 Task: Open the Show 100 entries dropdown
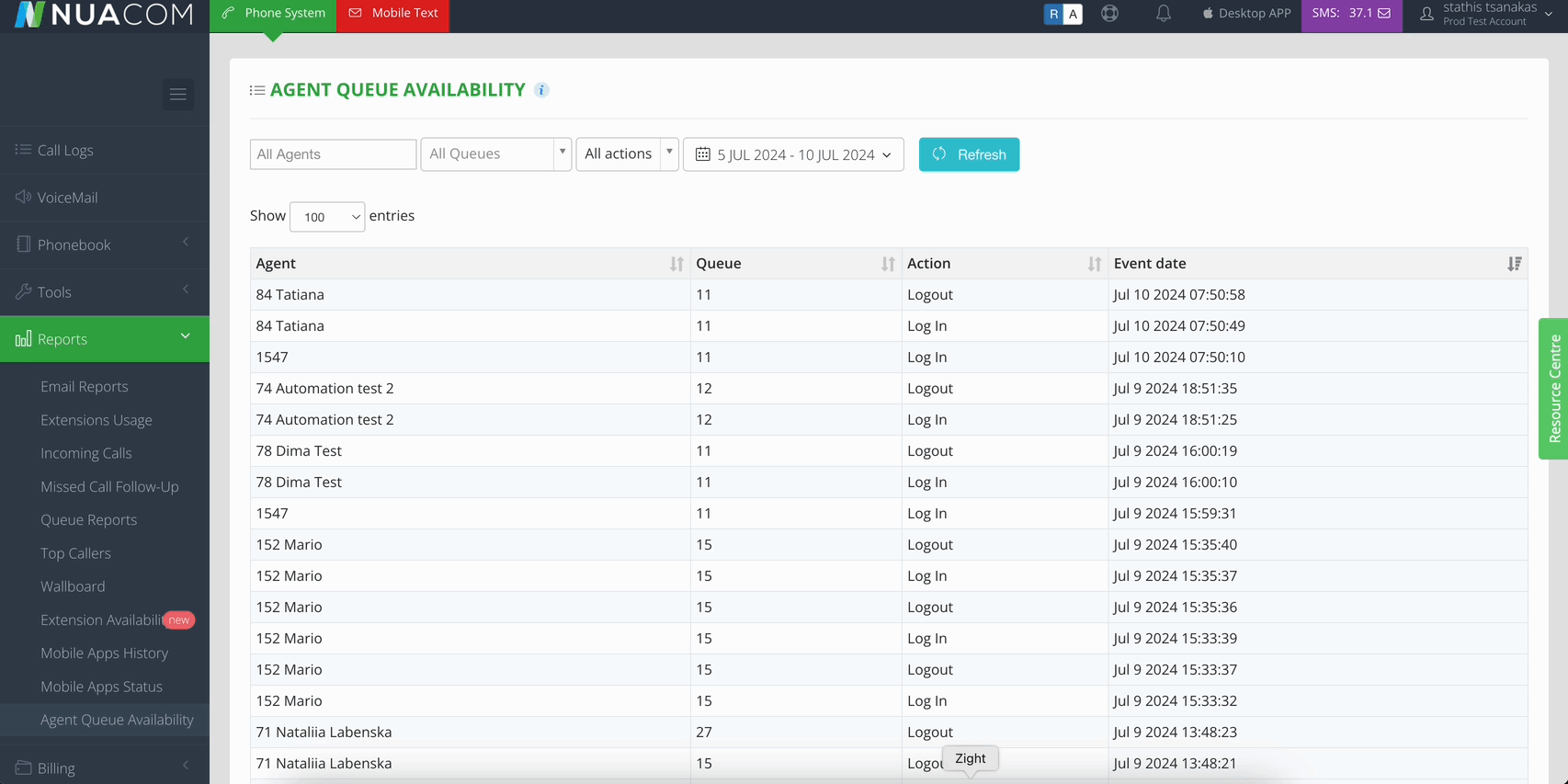pos(327,217)
